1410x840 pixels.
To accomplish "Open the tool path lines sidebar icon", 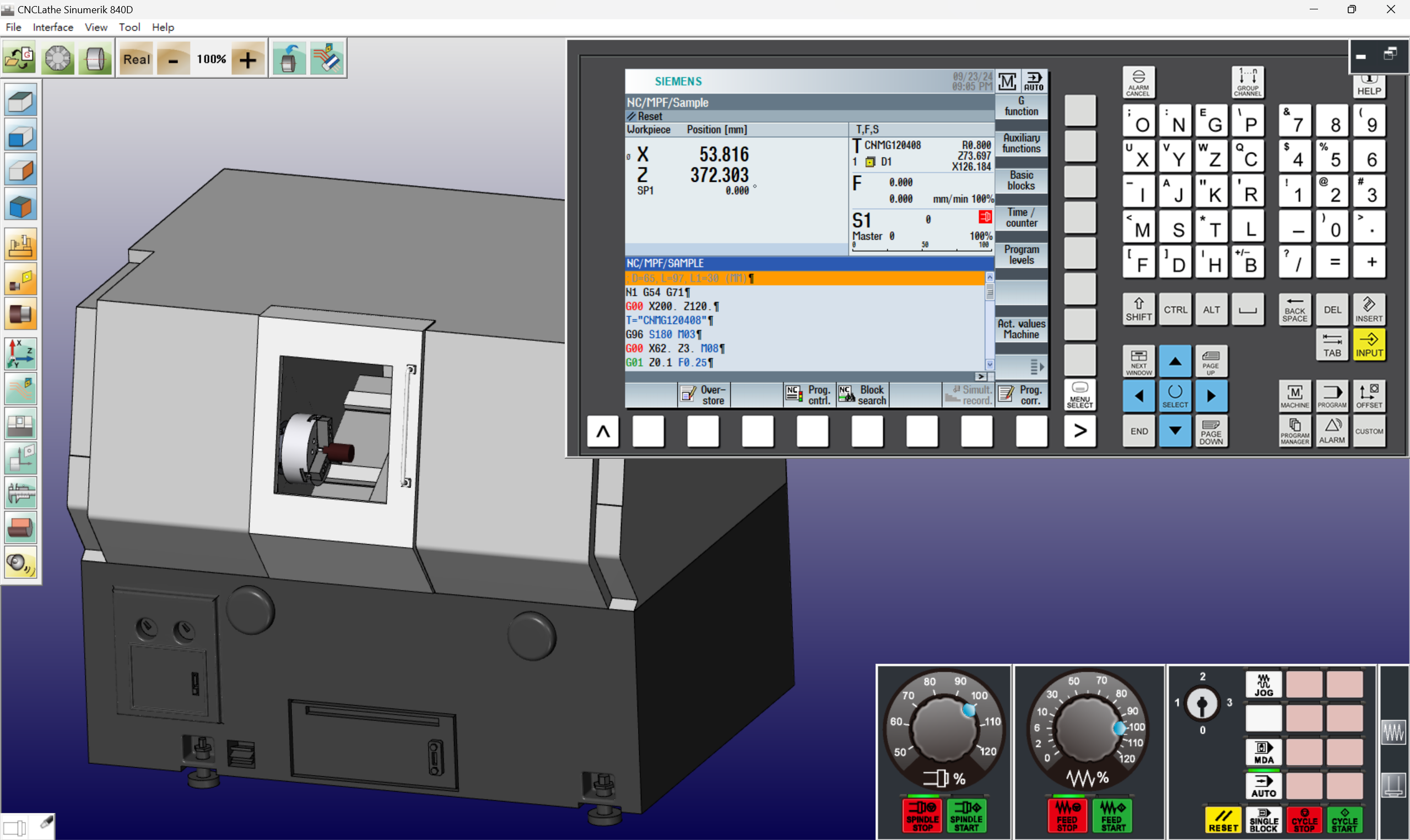I will (20, 389).
